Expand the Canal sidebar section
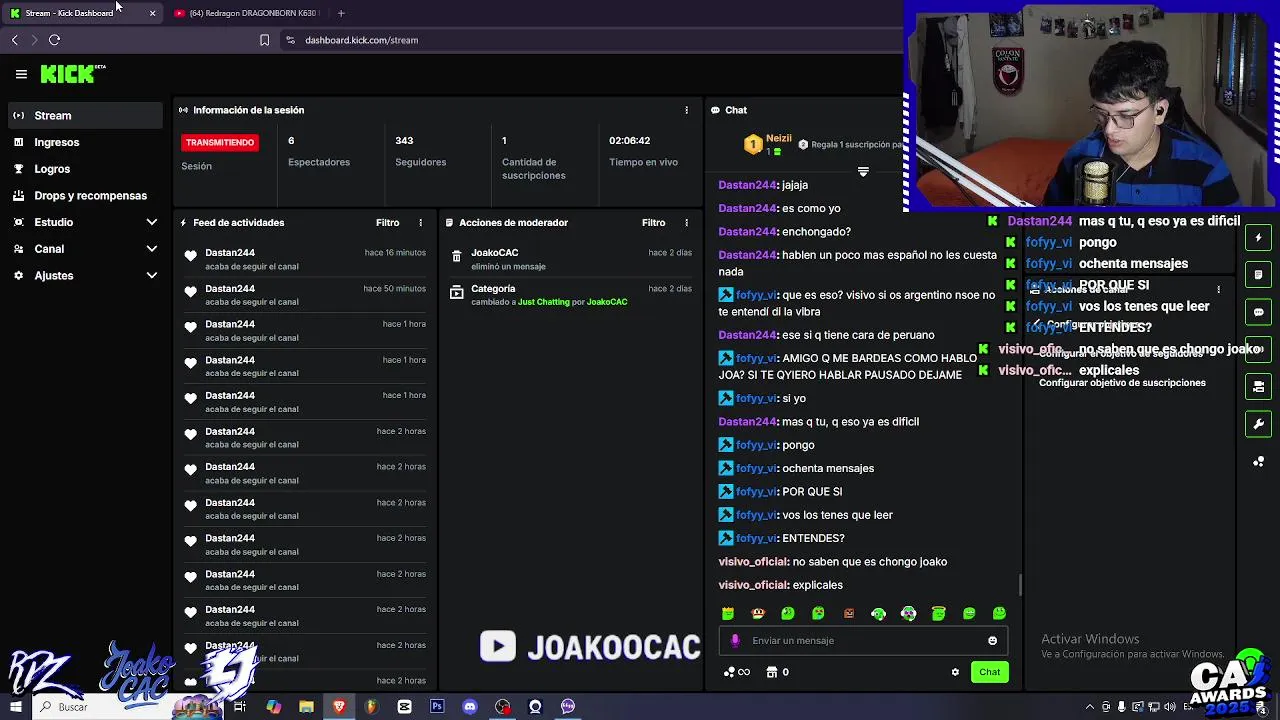The height and width of the screenshot is (720, 1280). tap(84, 249)
